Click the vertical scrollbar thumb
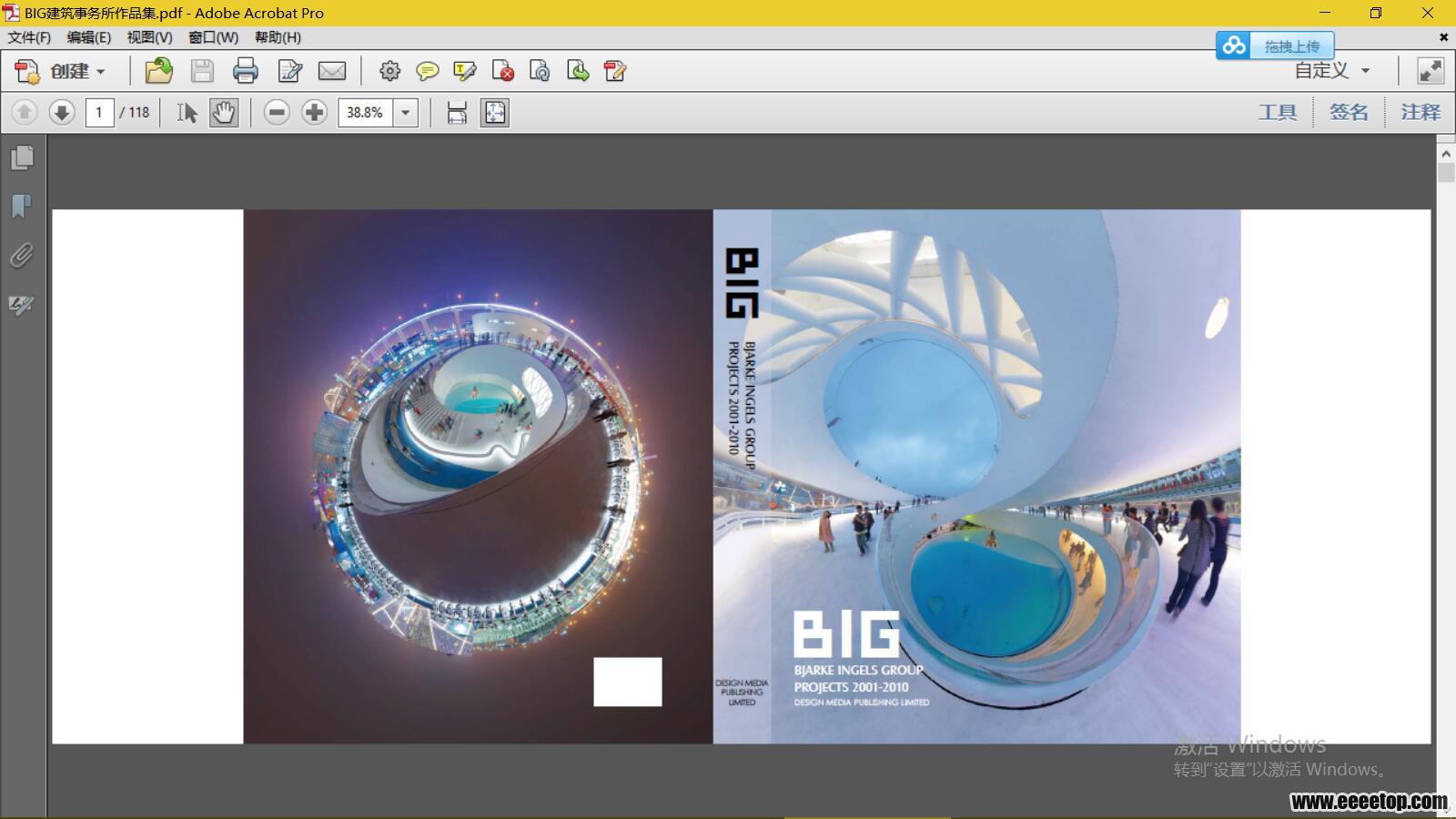 [x=1446, y=173]
